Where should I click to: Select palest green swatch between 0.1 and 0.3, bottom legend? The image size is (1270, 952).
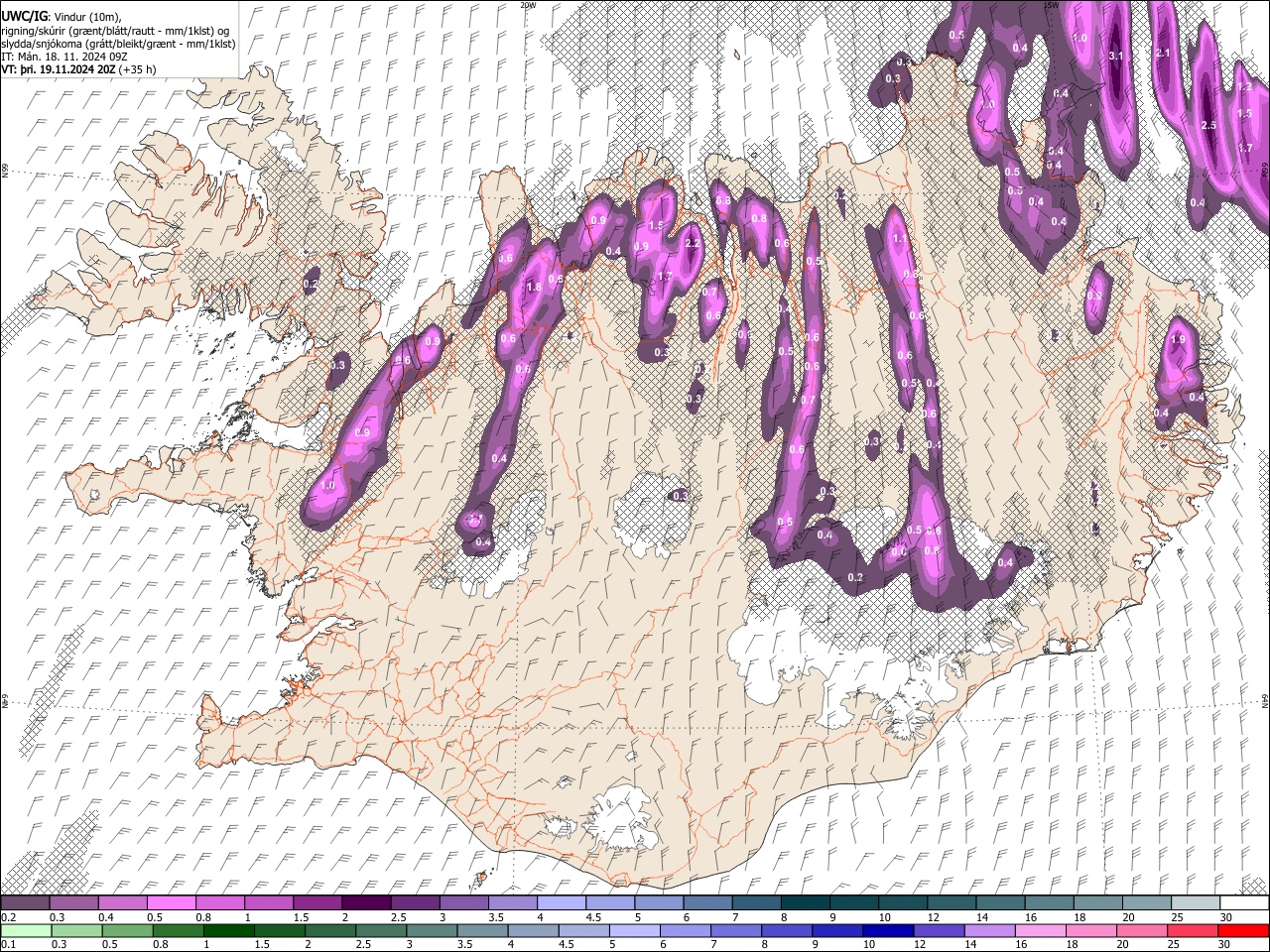pos(25,930)
